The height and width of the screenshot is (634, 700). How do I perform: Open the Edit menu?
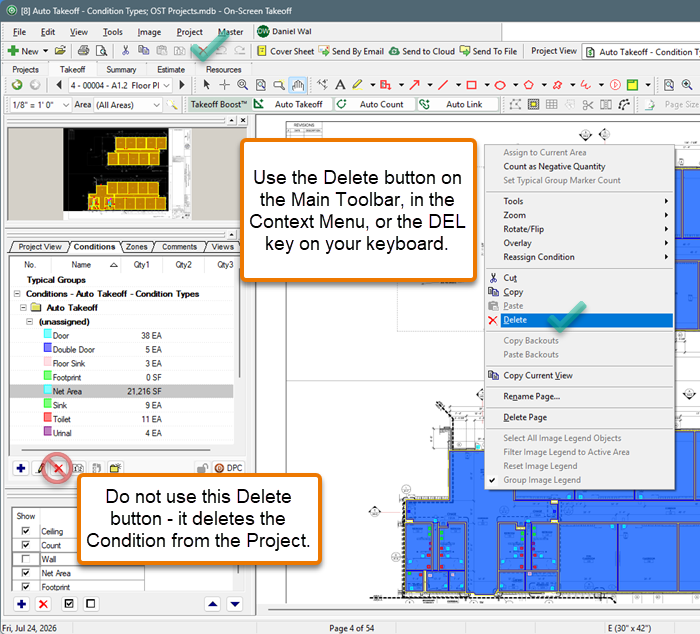(x=48, y=32)
